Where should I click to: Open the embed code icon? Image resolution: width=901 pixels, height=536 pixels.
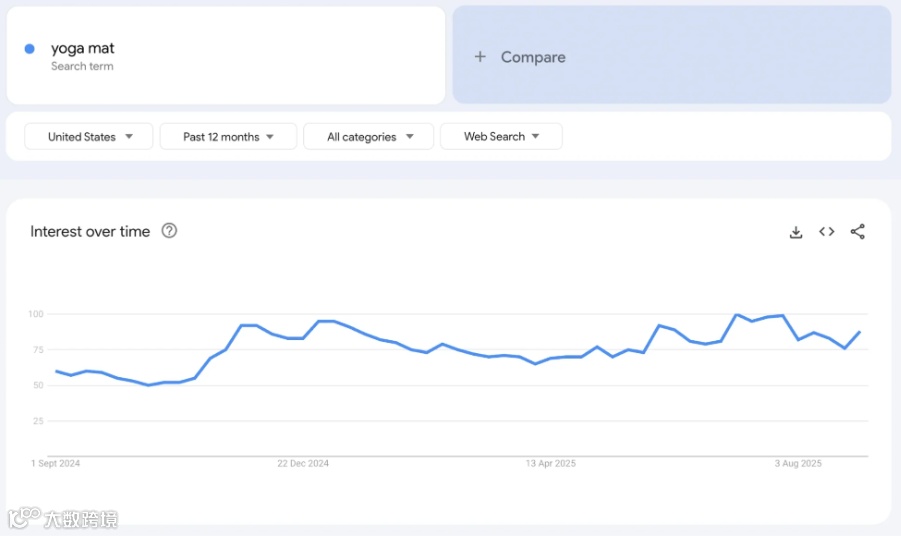(x=827, y=232)
